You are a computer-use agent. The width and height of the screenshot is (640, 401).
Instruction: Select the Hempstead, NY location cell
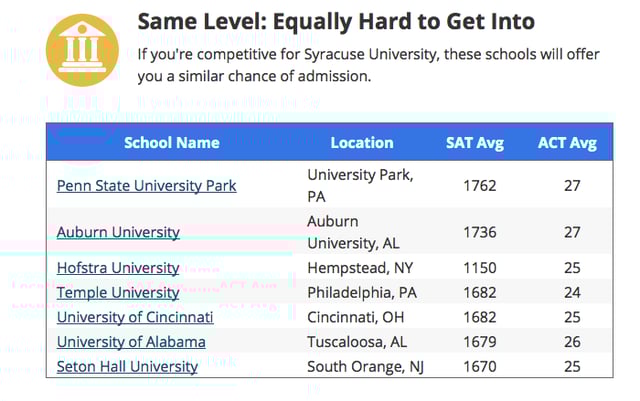tap(360, 268)
